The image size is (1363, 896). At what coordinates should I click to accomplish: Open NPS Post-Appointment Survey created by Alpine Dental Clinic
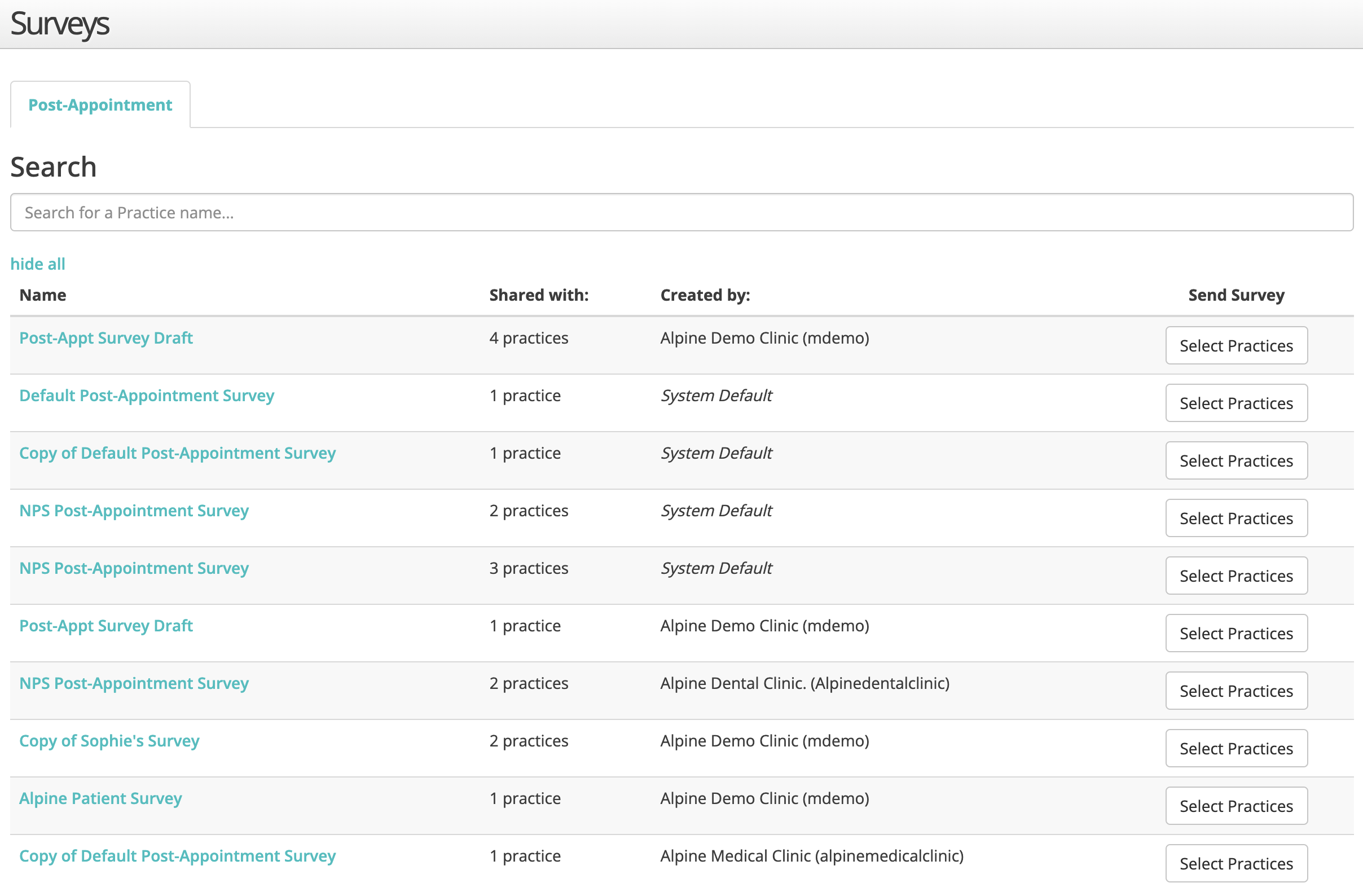(134, 683)
